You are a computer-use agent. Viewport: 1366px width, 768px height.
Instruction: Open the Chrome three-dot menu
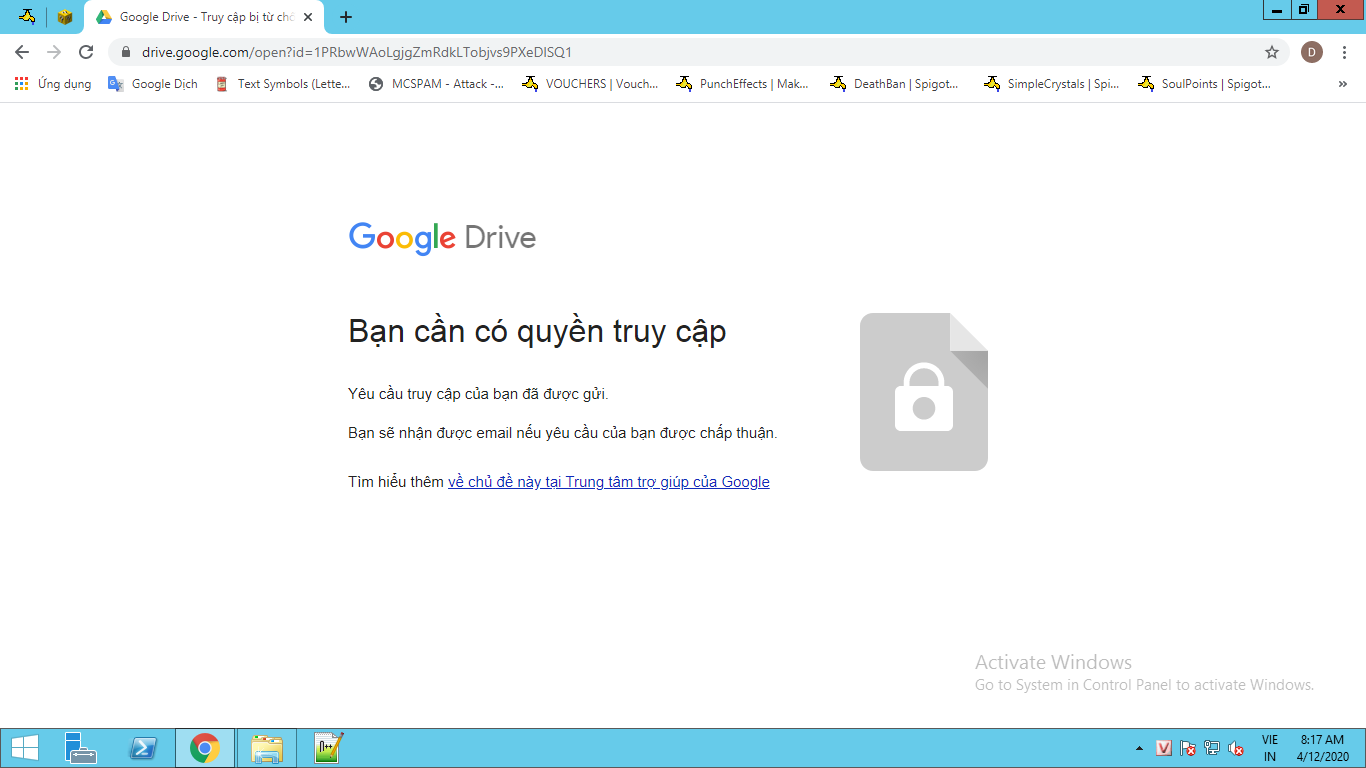click(1345, 52)
